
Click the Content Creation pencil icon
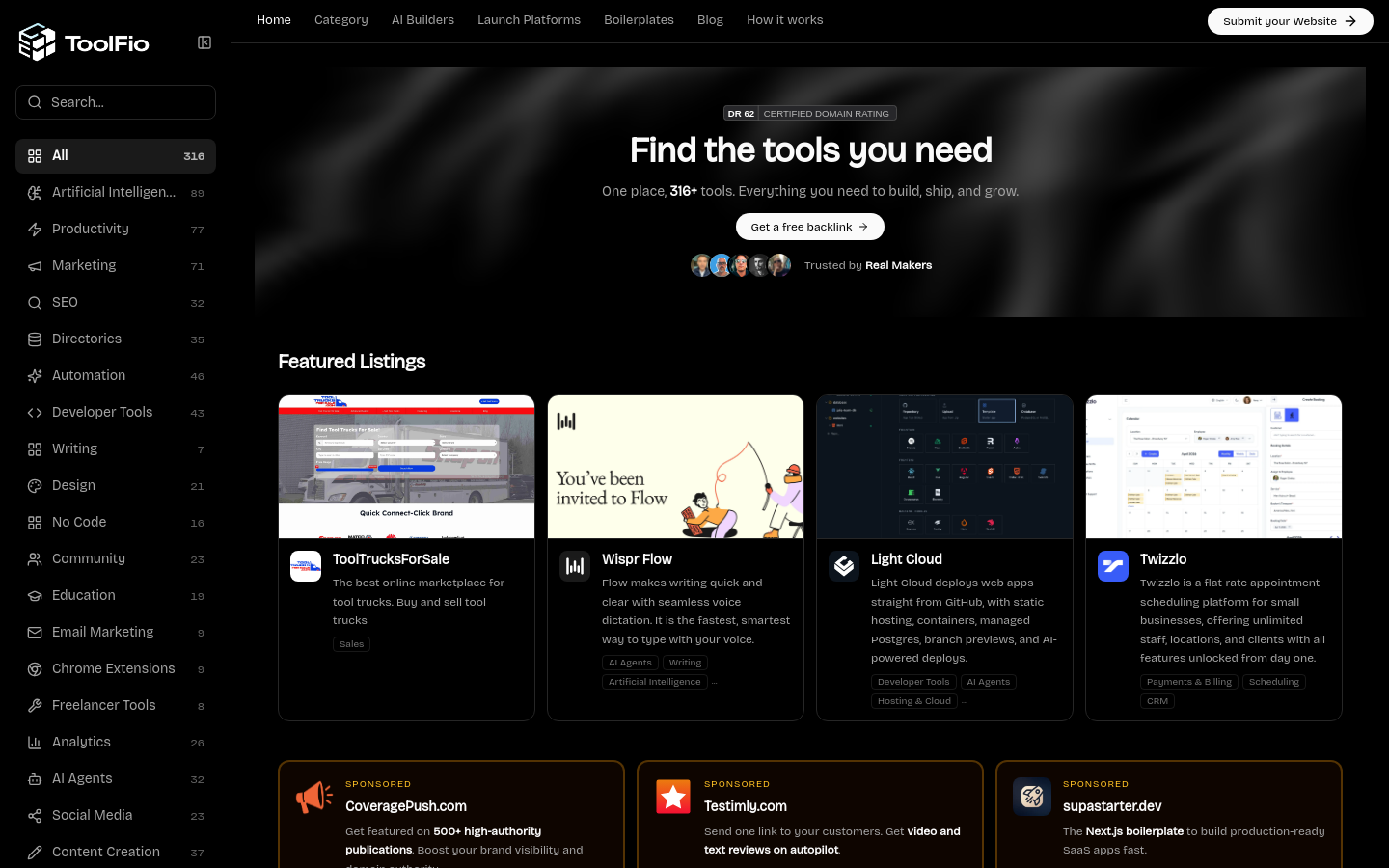(35, 853)
